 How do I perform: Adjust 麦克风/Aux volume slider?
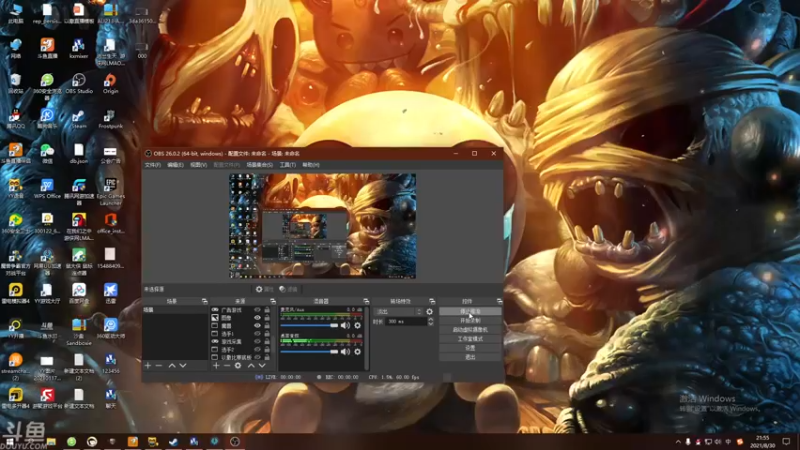(x=309, y=326)
